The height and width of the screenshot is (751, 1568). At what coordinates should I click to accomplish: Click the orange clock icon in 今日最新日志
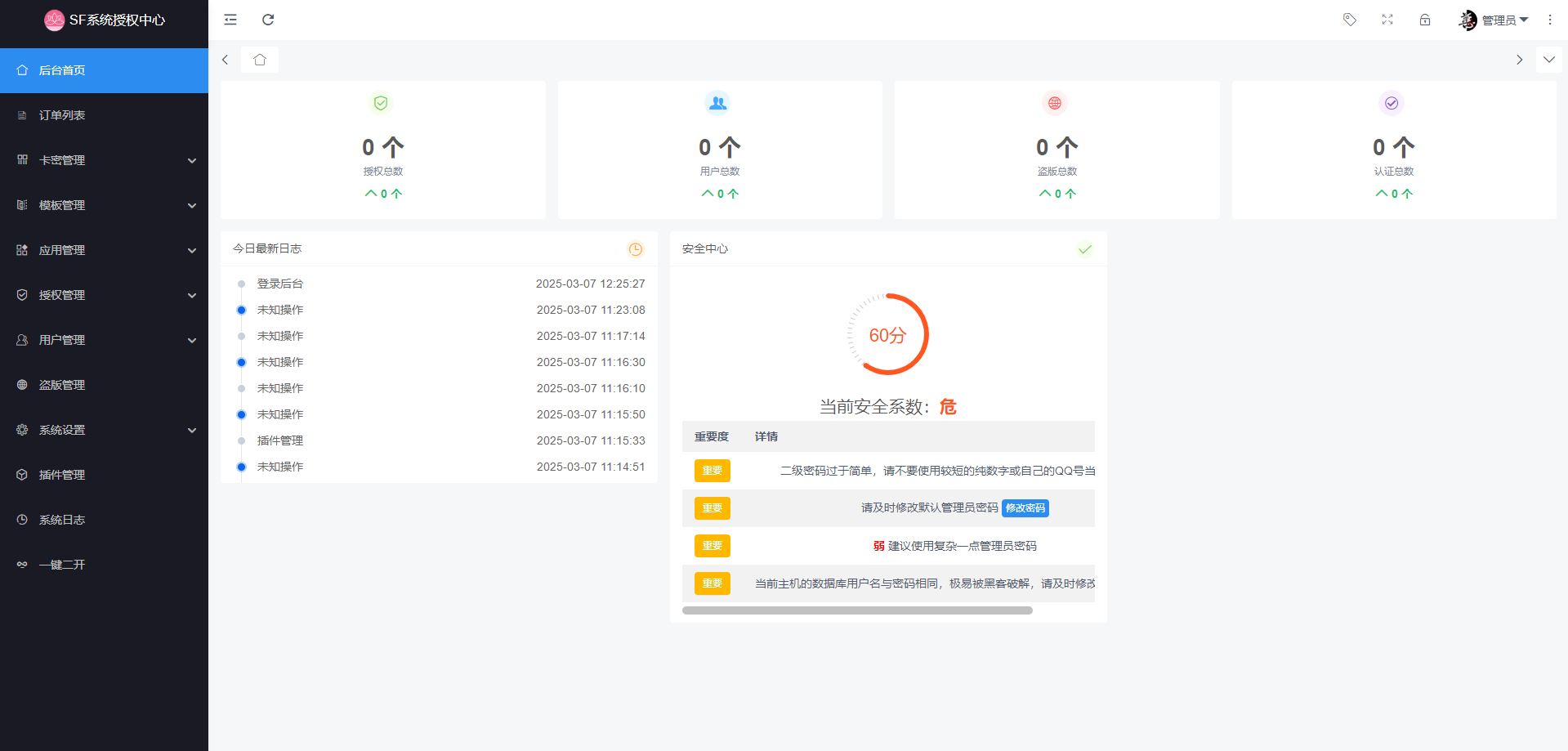(x=636, y=249)
